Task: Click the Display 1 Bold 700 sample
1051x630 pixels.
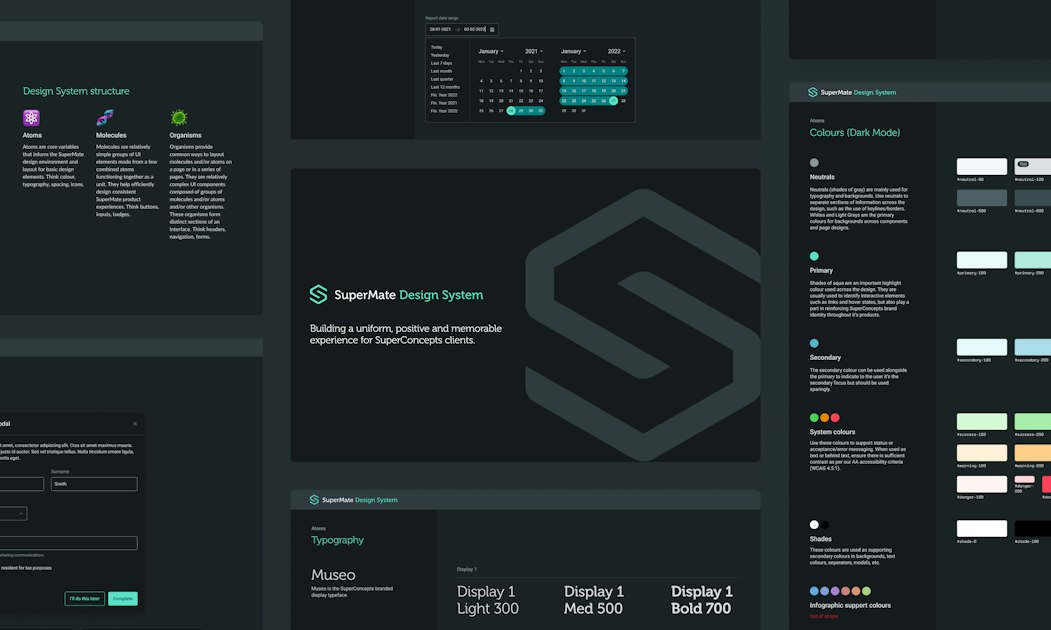Action: click(x=702, y=600)
